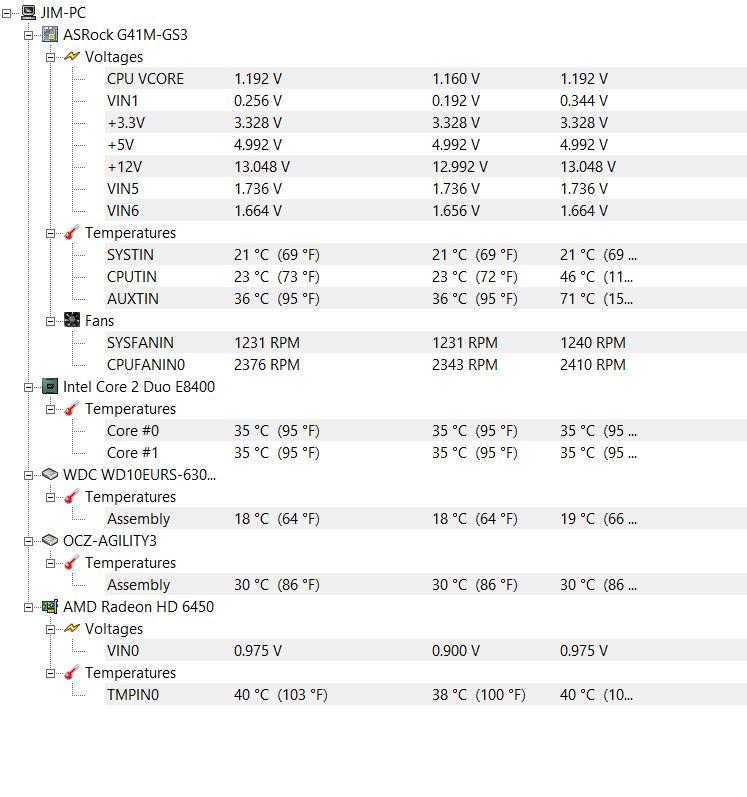Click the OCZ-AGILITY3 drive icon
Viewport: 747px width, 797px height.
[50, 540]
